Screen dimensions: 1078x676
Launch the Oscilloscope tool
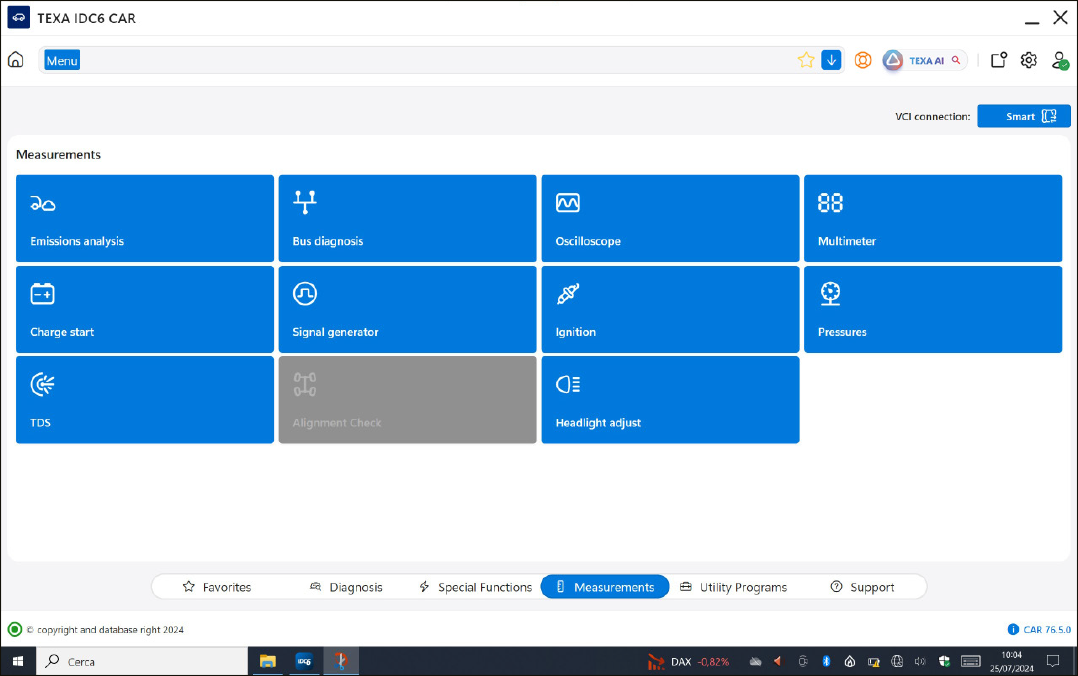[x=670, y=218]
